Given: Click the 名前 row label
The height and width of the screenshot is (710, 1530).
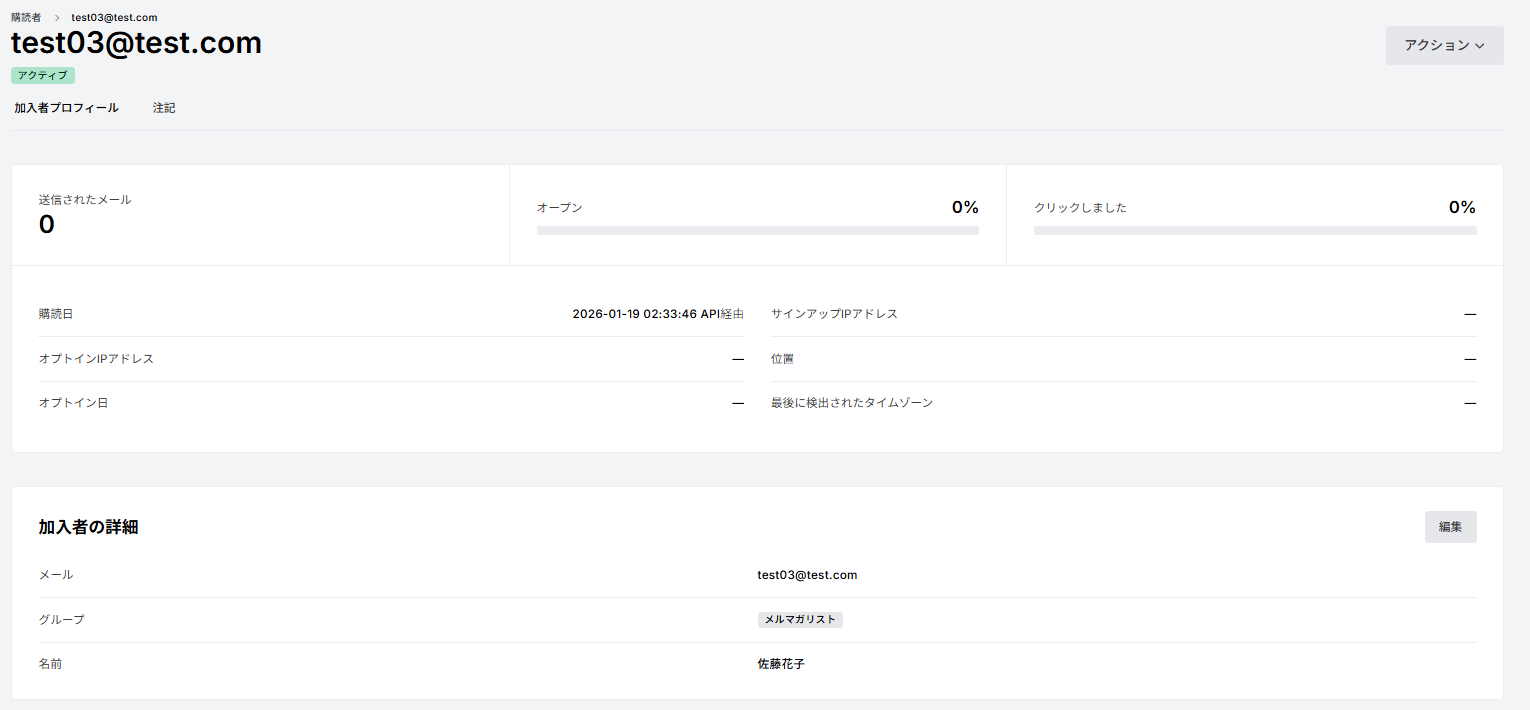Looking at the screenshot, I should coord(50,664).
